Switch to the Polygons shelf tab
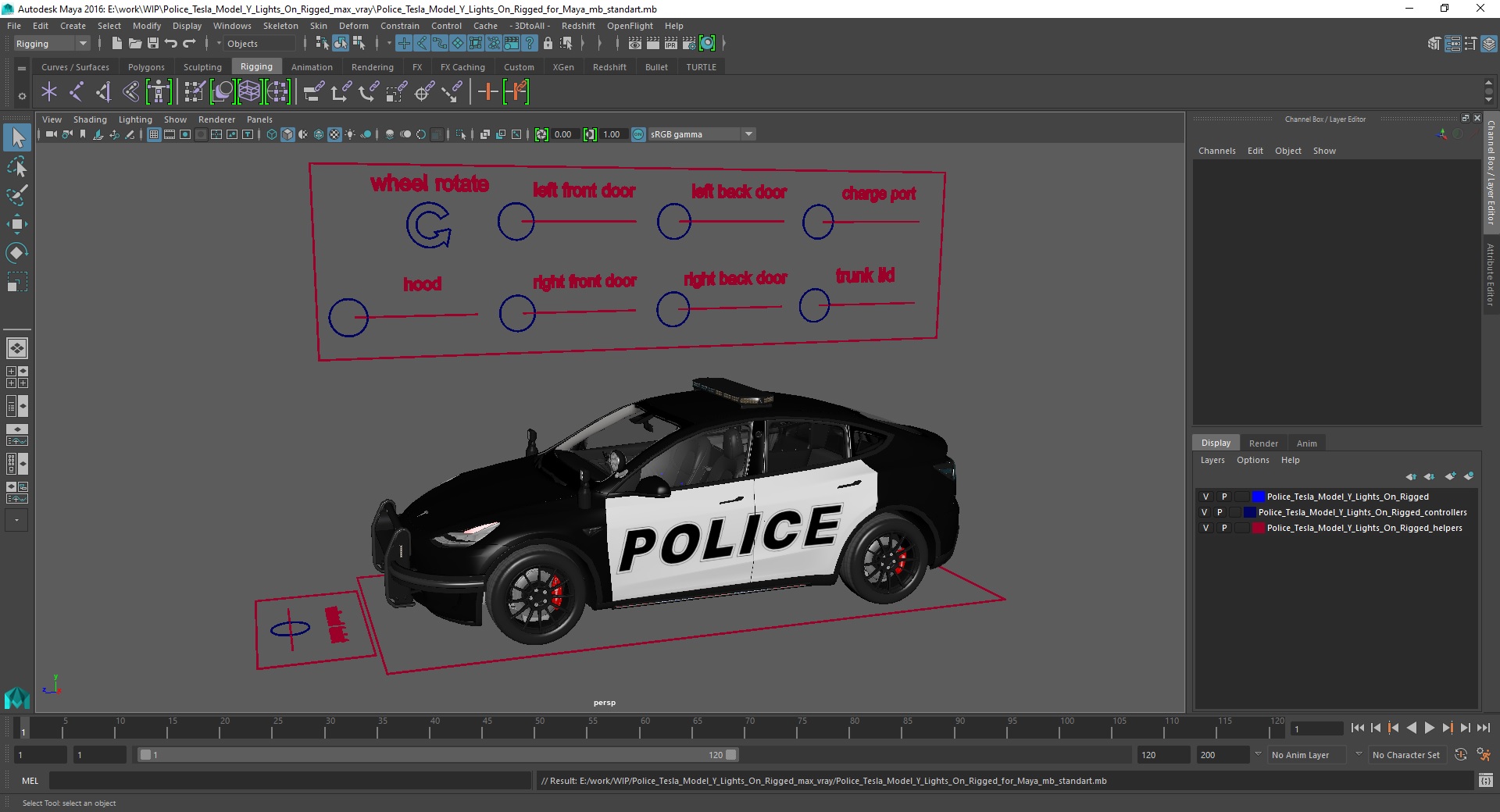Screen dimensions: 1500x812 pos(146,67)
